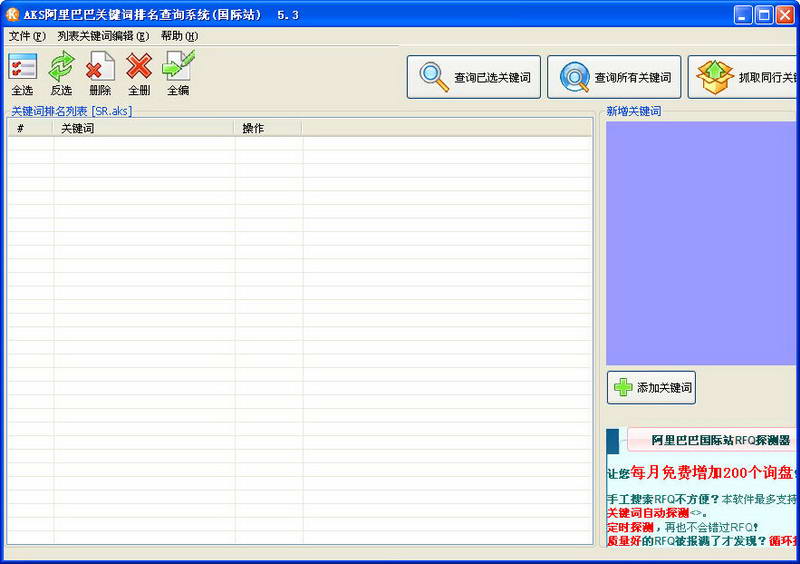Click the 查询所有关键词 search button
The image size is (800, 564).
pos(614,77)
